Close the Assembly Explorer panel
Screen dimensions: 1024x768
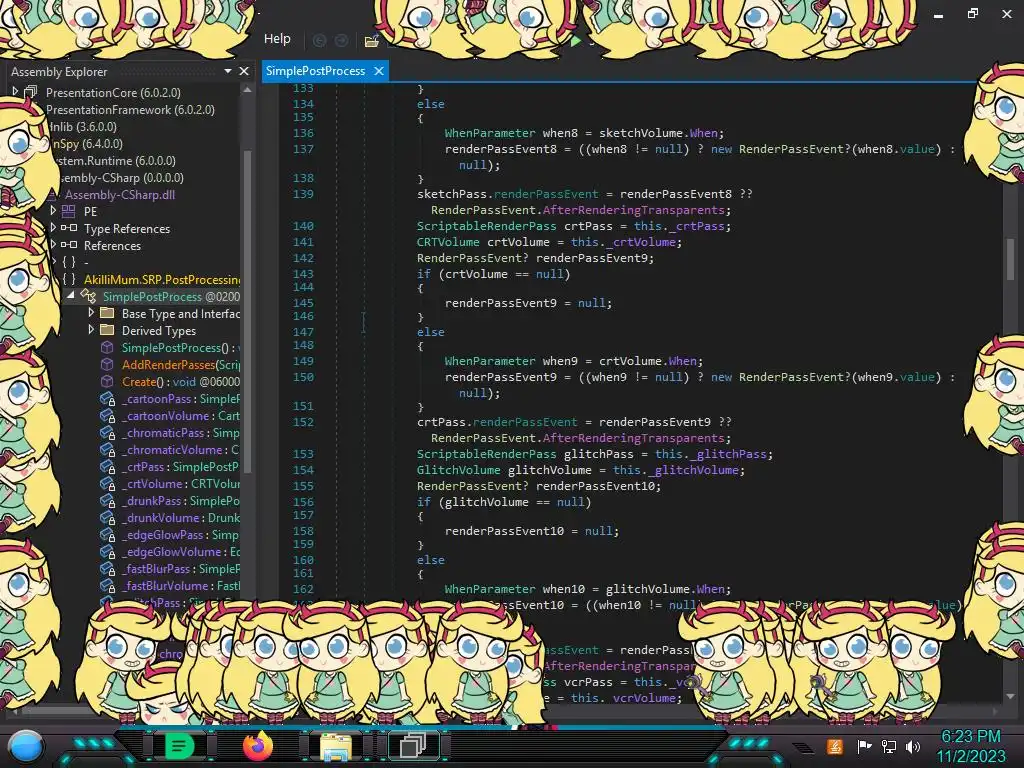244,71
